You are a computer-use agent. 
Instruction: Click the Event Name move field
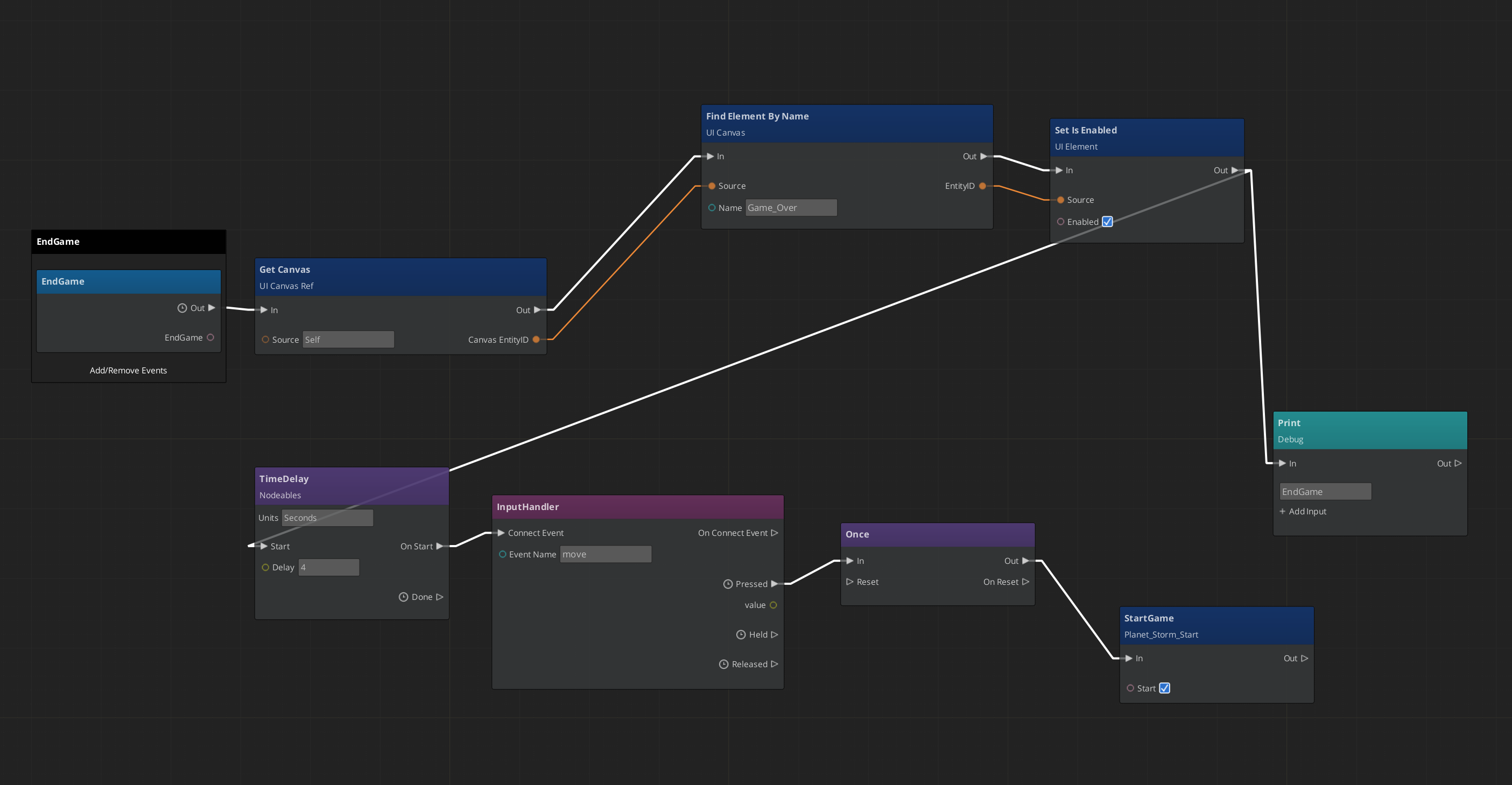tap(605, 554)
